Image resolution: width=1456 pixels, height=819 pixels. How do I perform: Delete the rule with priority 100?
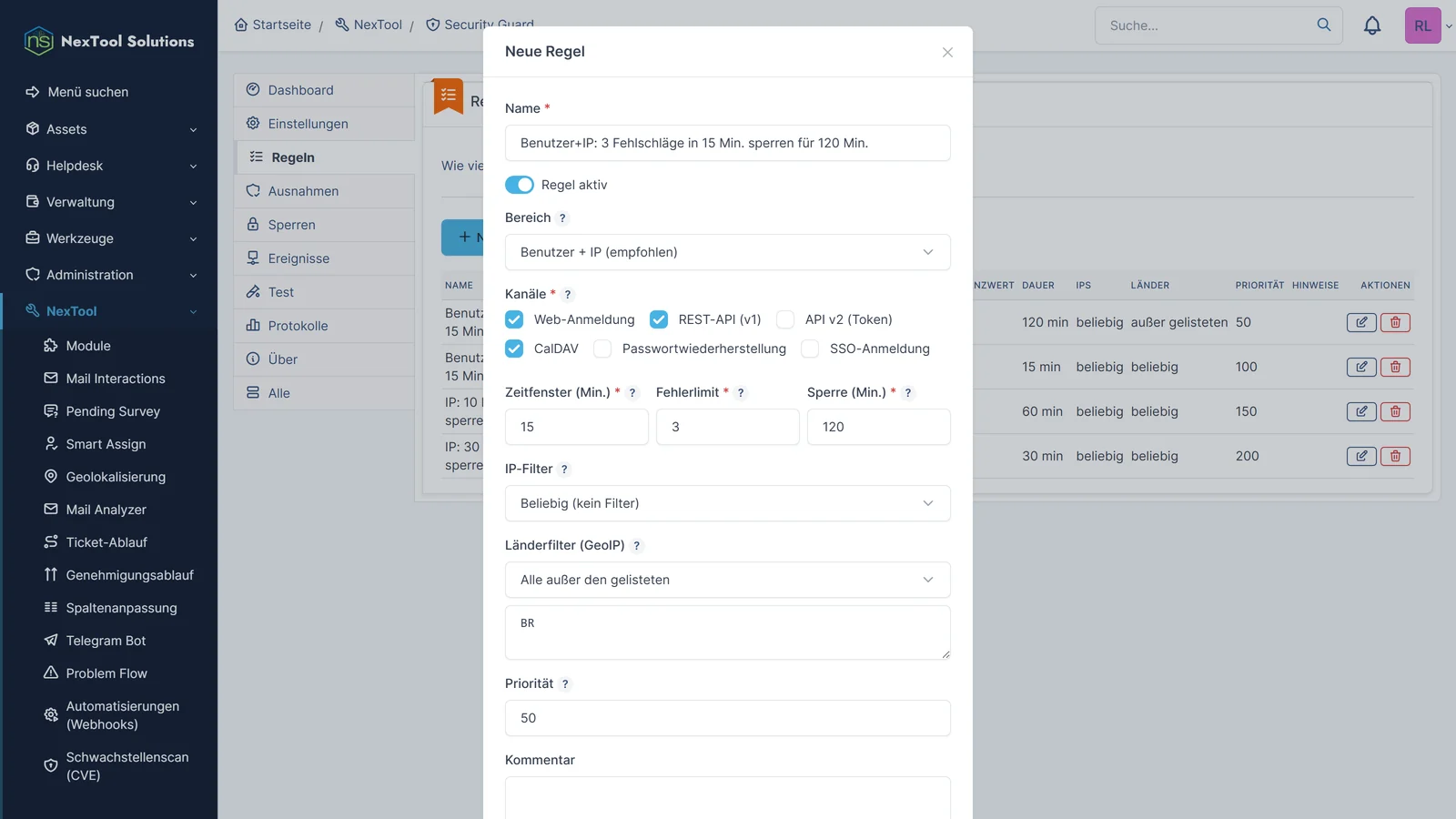pyautogui.click(x=1395, y=367)
